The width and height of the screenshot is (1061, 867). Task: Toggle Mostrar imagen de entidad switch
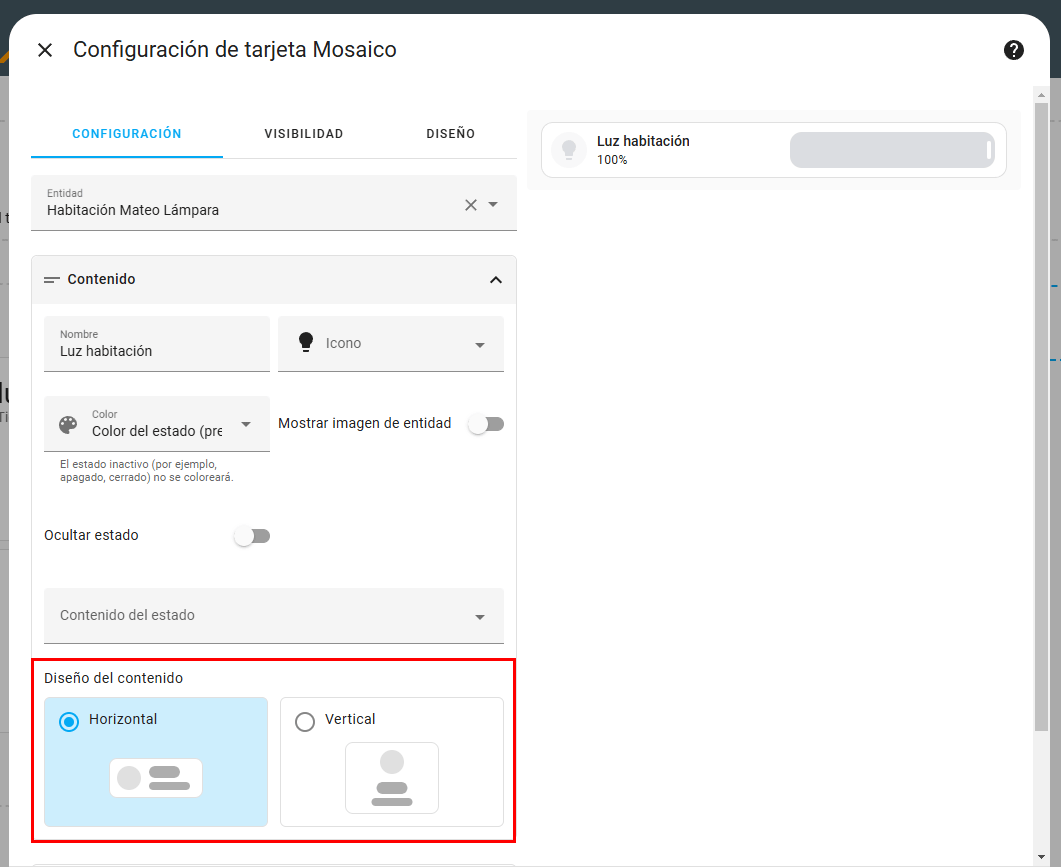487,424
